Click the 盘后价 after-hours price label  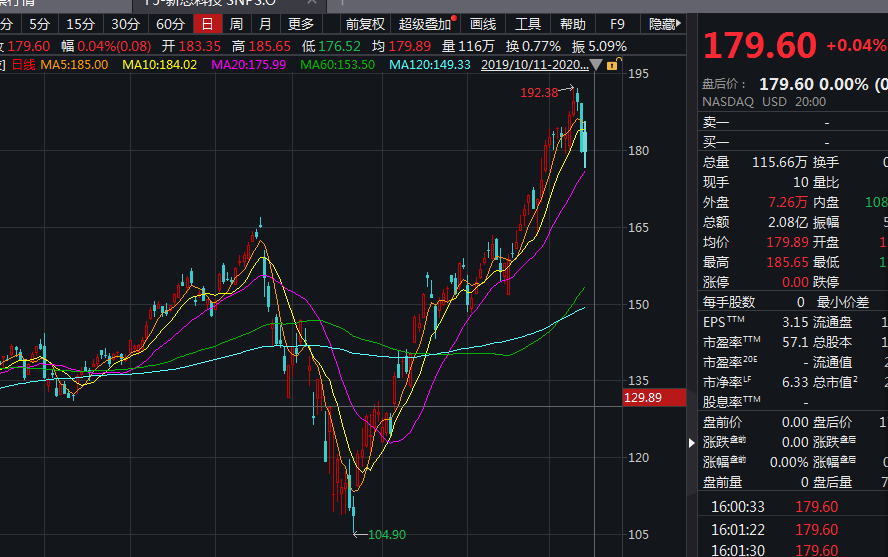coord(724,84)
